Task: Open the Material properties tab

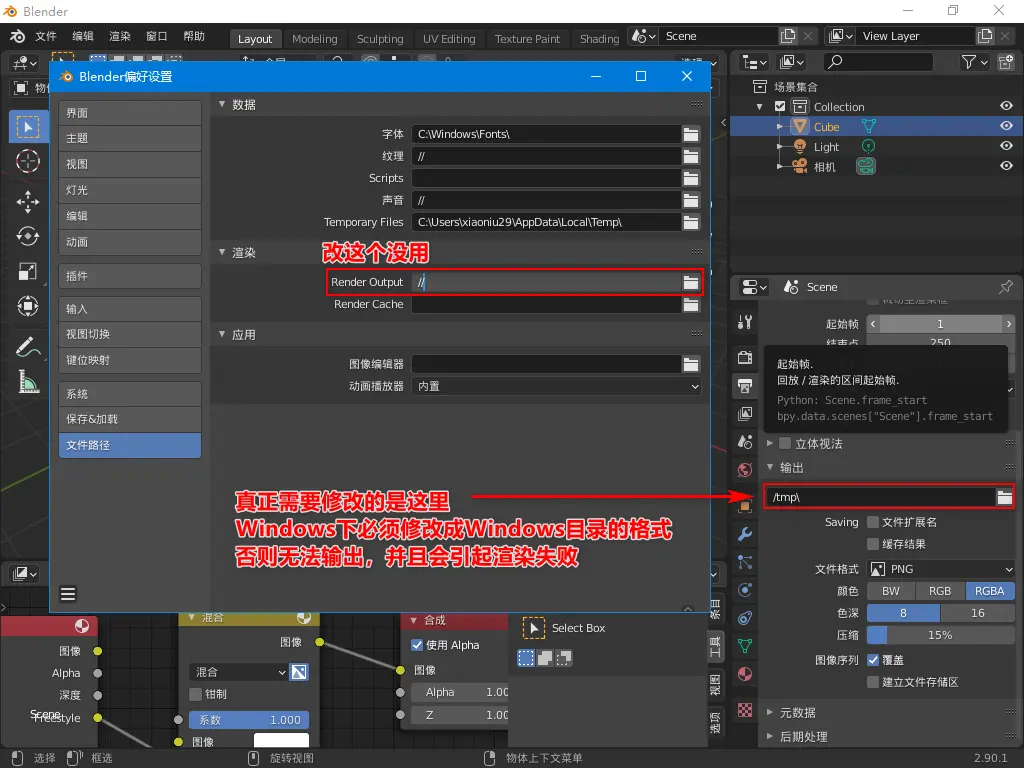Action: point(745,675)
